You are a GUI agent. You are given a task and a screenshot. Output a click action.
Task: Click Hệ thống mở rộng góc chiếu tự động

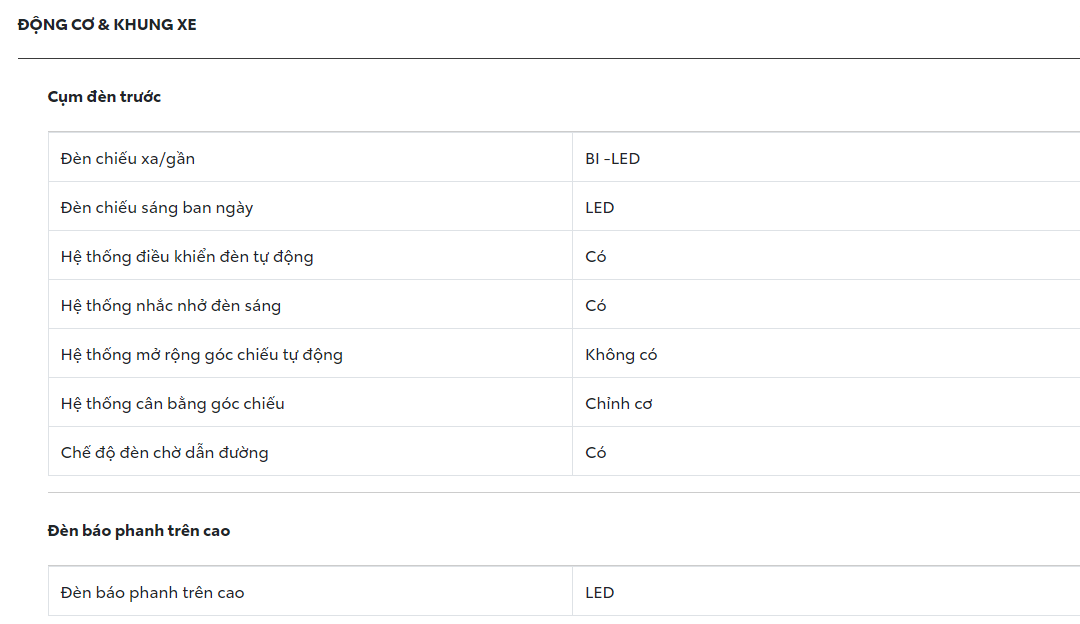coord(201,354)
